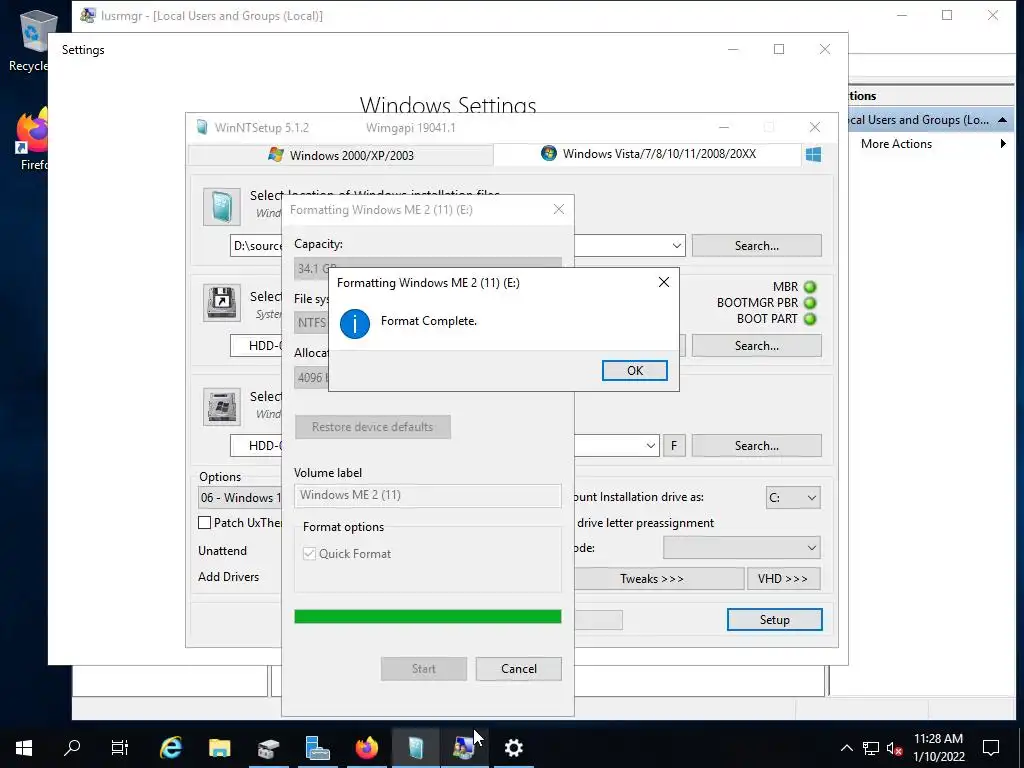Launch Firefox from taskbar
Viewport: 1024px width, 768px height.
tap(366, 748)
